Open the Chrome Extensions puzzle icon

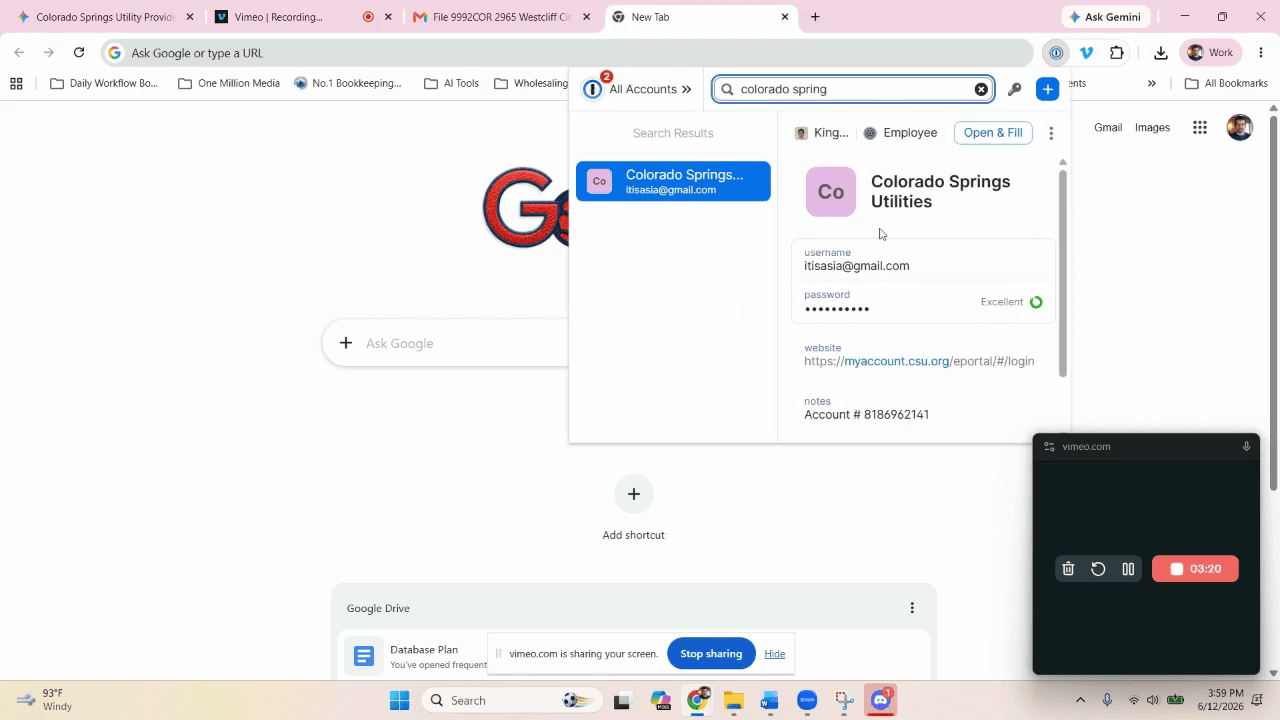[x=1117, y=53]
